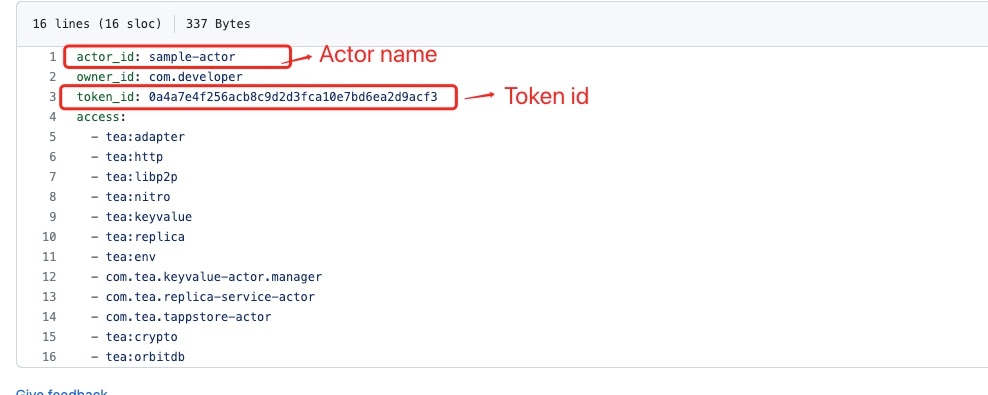Click the actor_id: sample-actor line
This screenshot has width=988, height=395.
(x=156, y=57)
